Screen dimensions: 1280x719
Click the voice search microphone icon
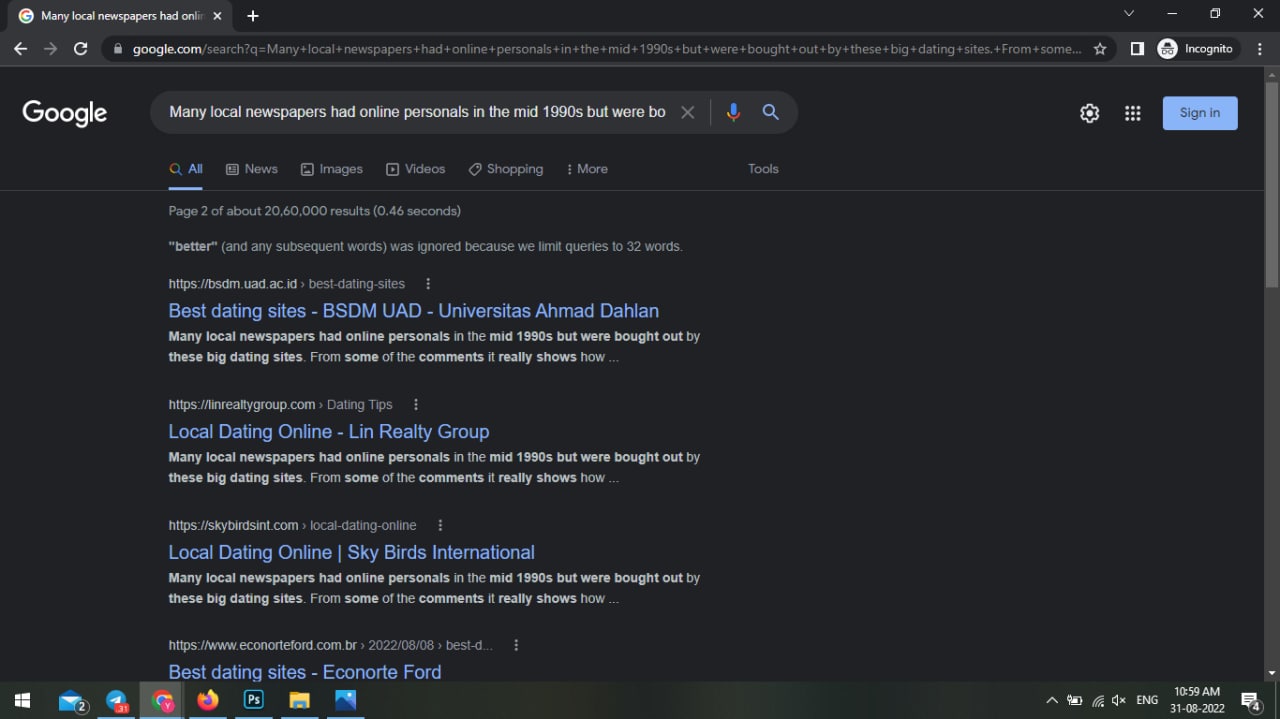733,112
